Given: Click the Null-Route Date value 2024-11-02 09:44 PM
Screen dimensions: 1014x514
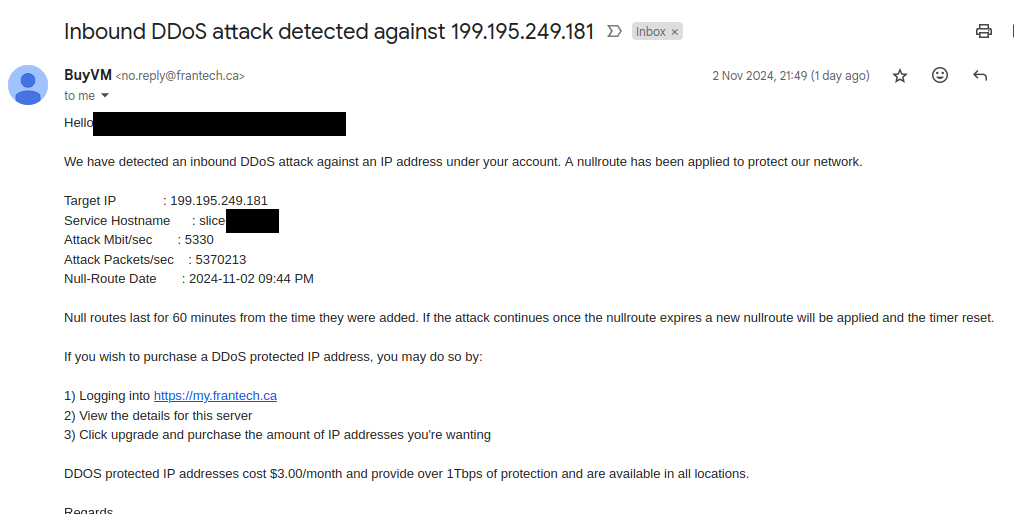Looking at the screenshot, I should pos(251,279).
